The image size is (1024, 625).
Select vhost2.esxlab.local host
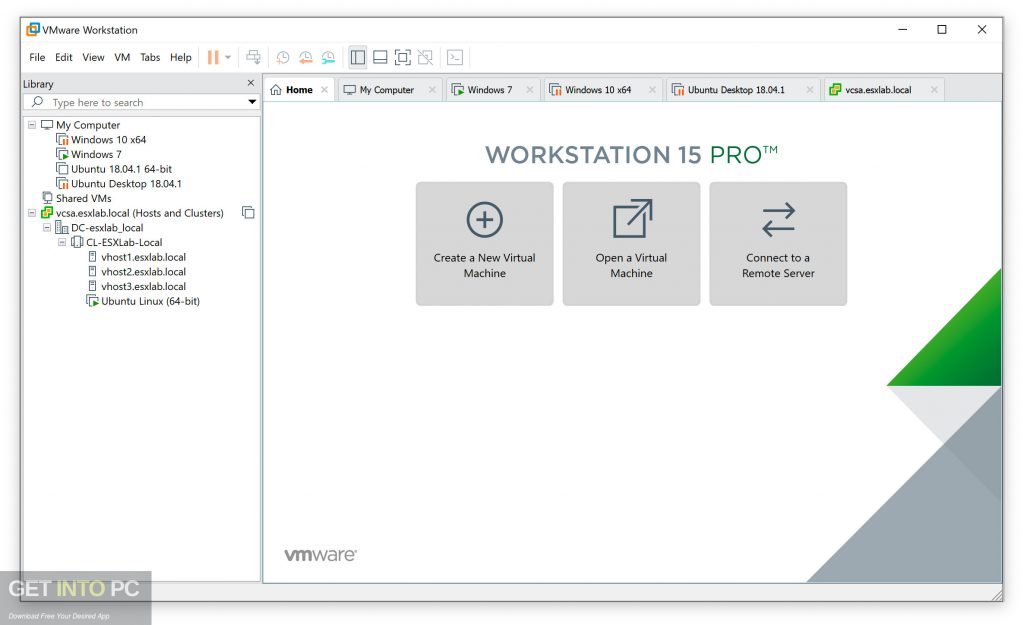click(x=143, y=272)
